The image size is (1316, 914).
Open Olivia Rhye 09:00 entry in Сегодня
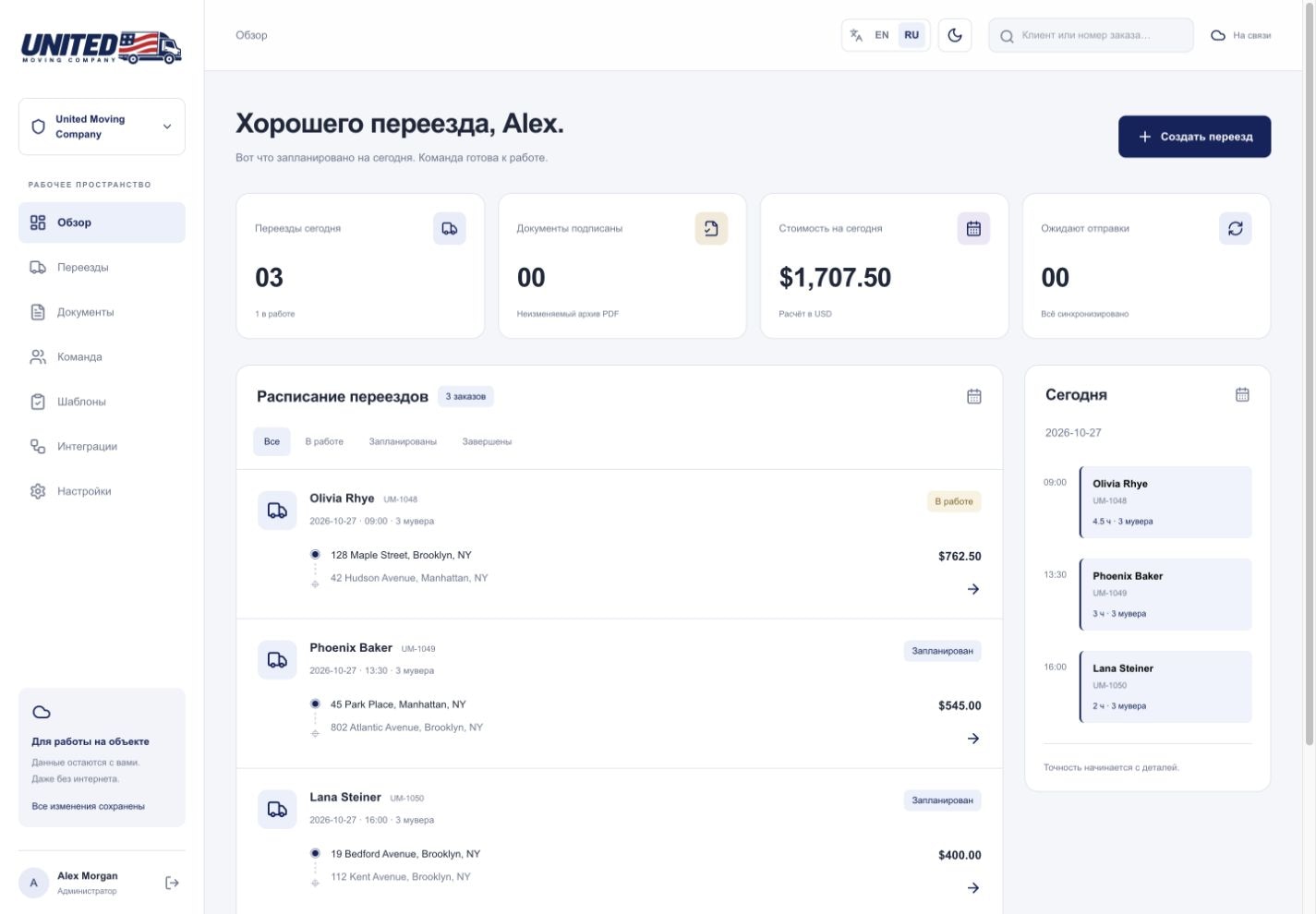point(1165,502)
